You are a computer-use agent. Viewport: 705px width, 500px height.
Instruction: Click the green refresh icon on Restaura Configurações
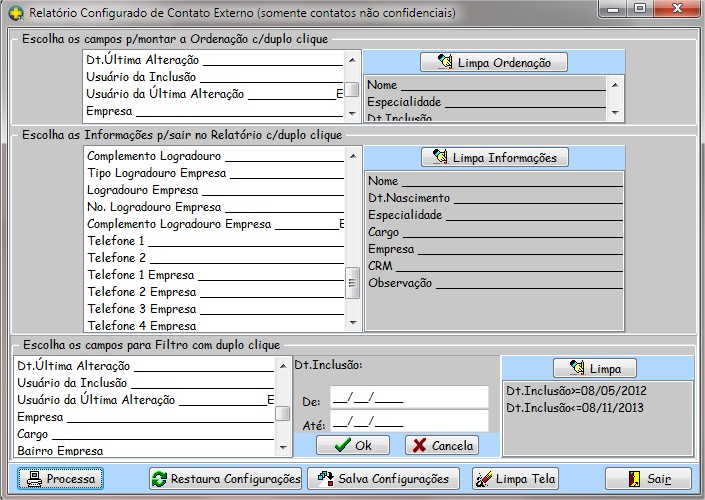(x=160, y=479)
